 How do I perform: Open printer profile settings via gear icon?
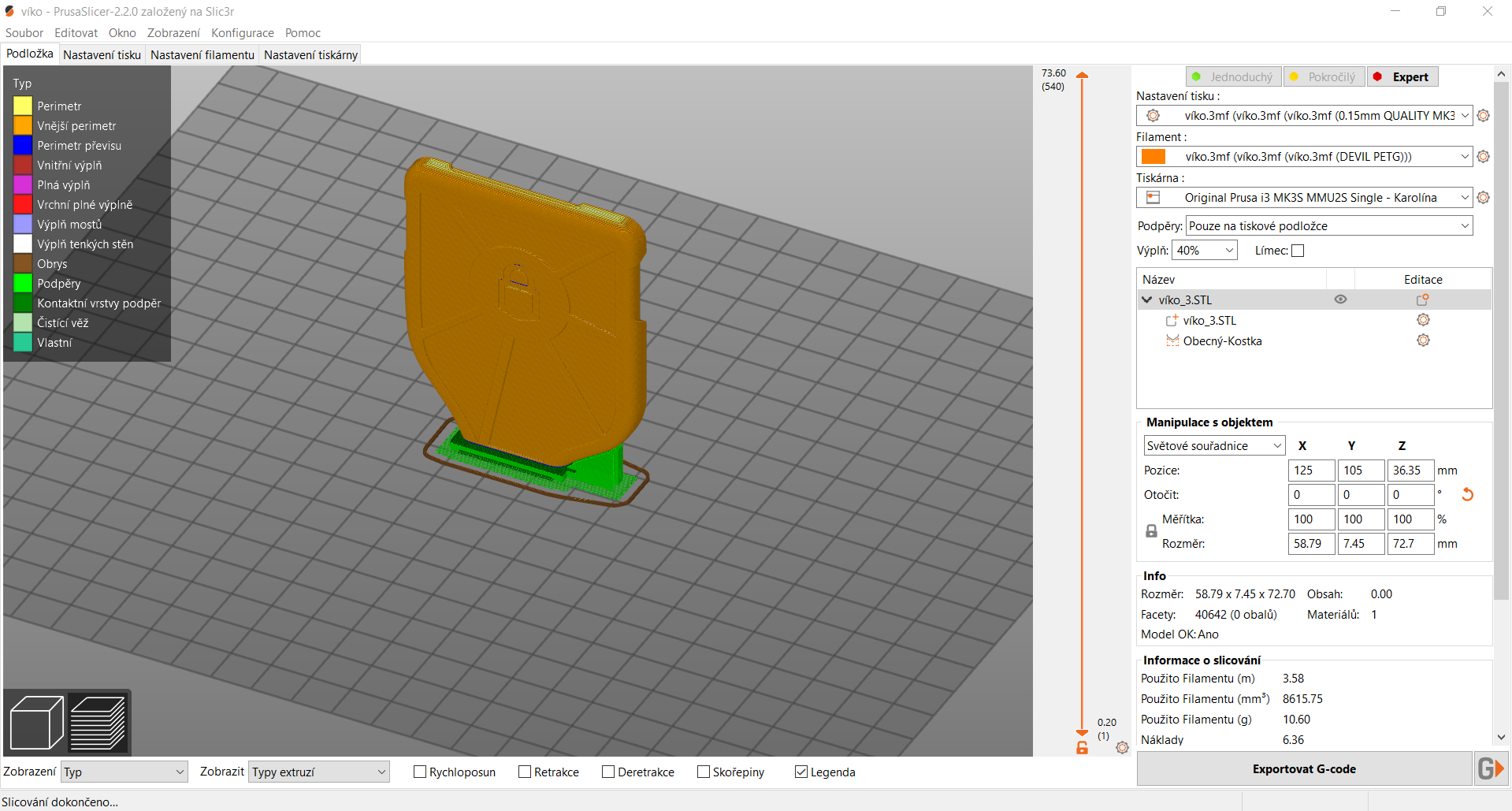tap(1484, 197)
